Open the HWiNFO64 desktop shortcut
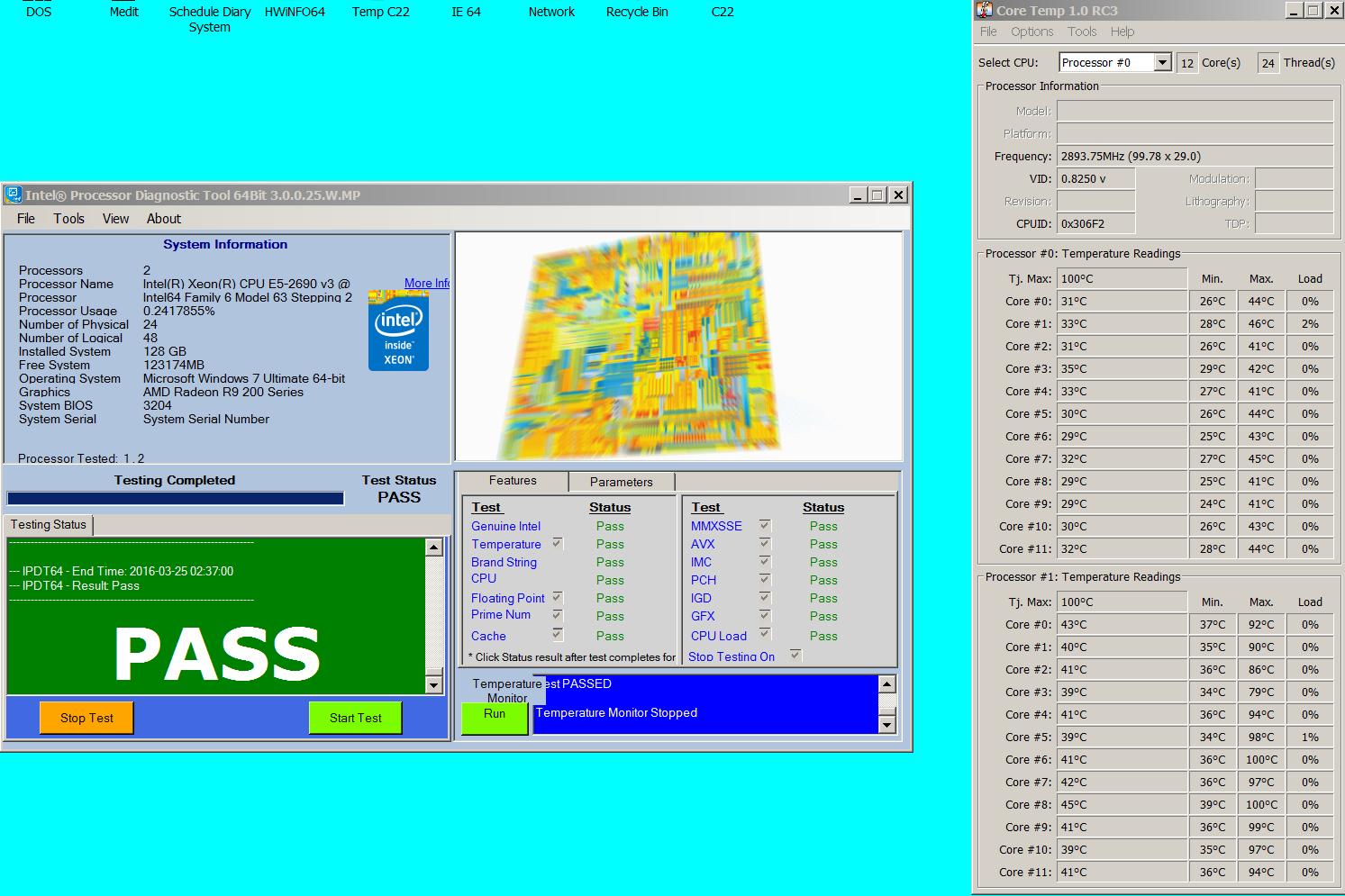Image resolution: width=1345 pixels, height=896 pixels. [x=295, y=12]
